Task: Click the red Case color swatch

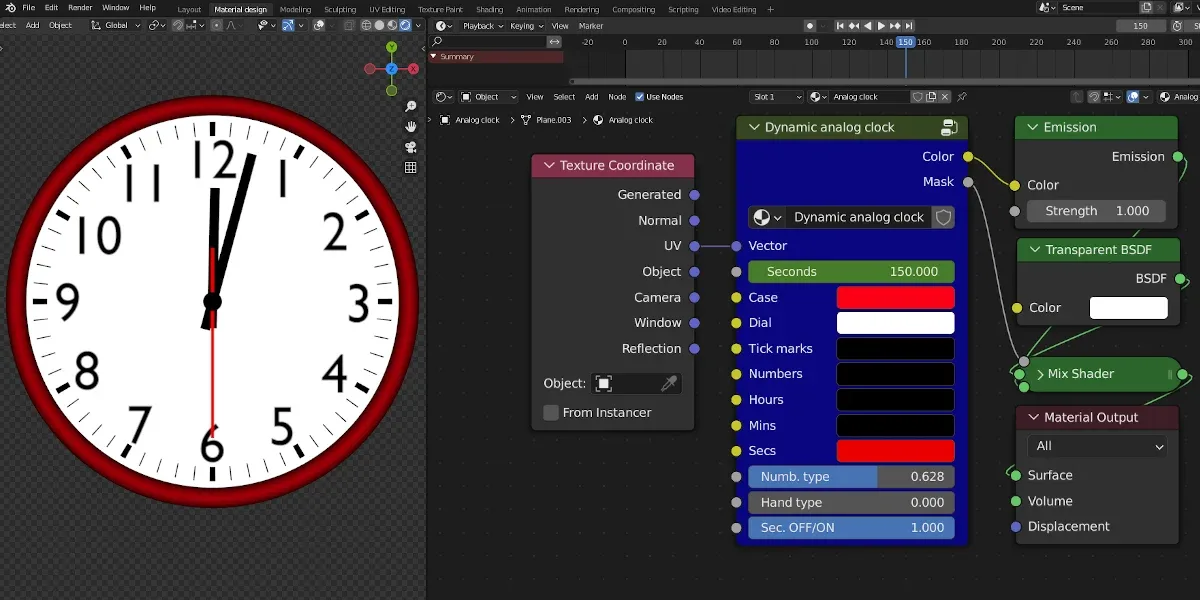Action: pos(895,297)
